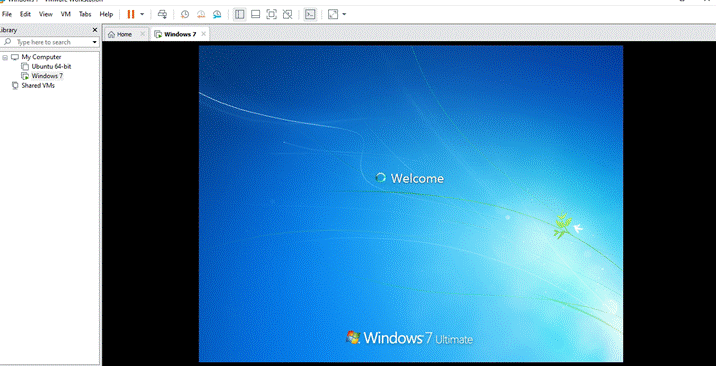Click the Type here to search field
The width and height of the screenshot is (716, 366).
pyautogui.click(x=49, y=42)
